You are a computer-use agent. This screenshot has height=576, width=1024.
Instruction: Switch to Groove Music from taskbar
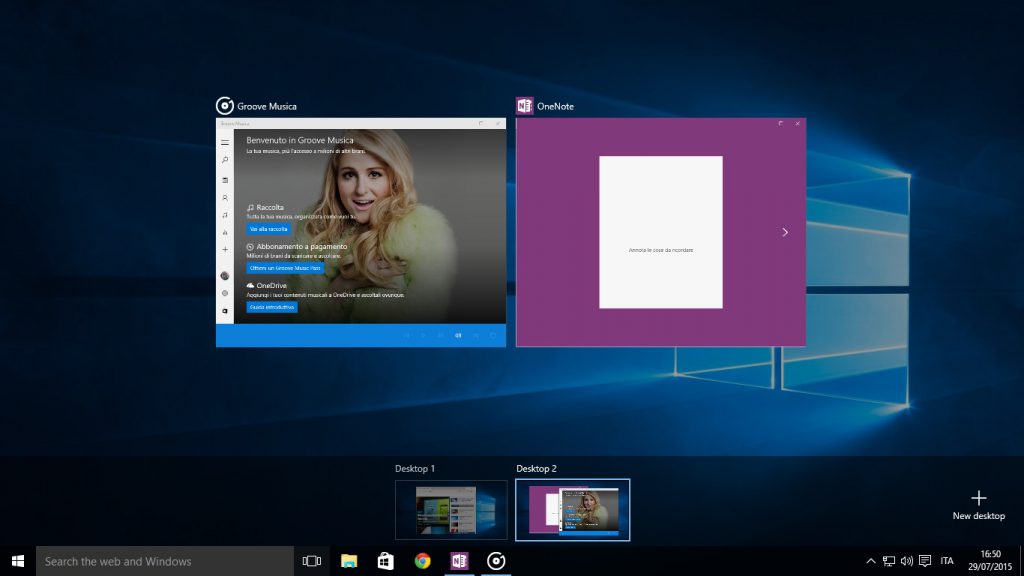pyautogui.click(x=496, y=561)
